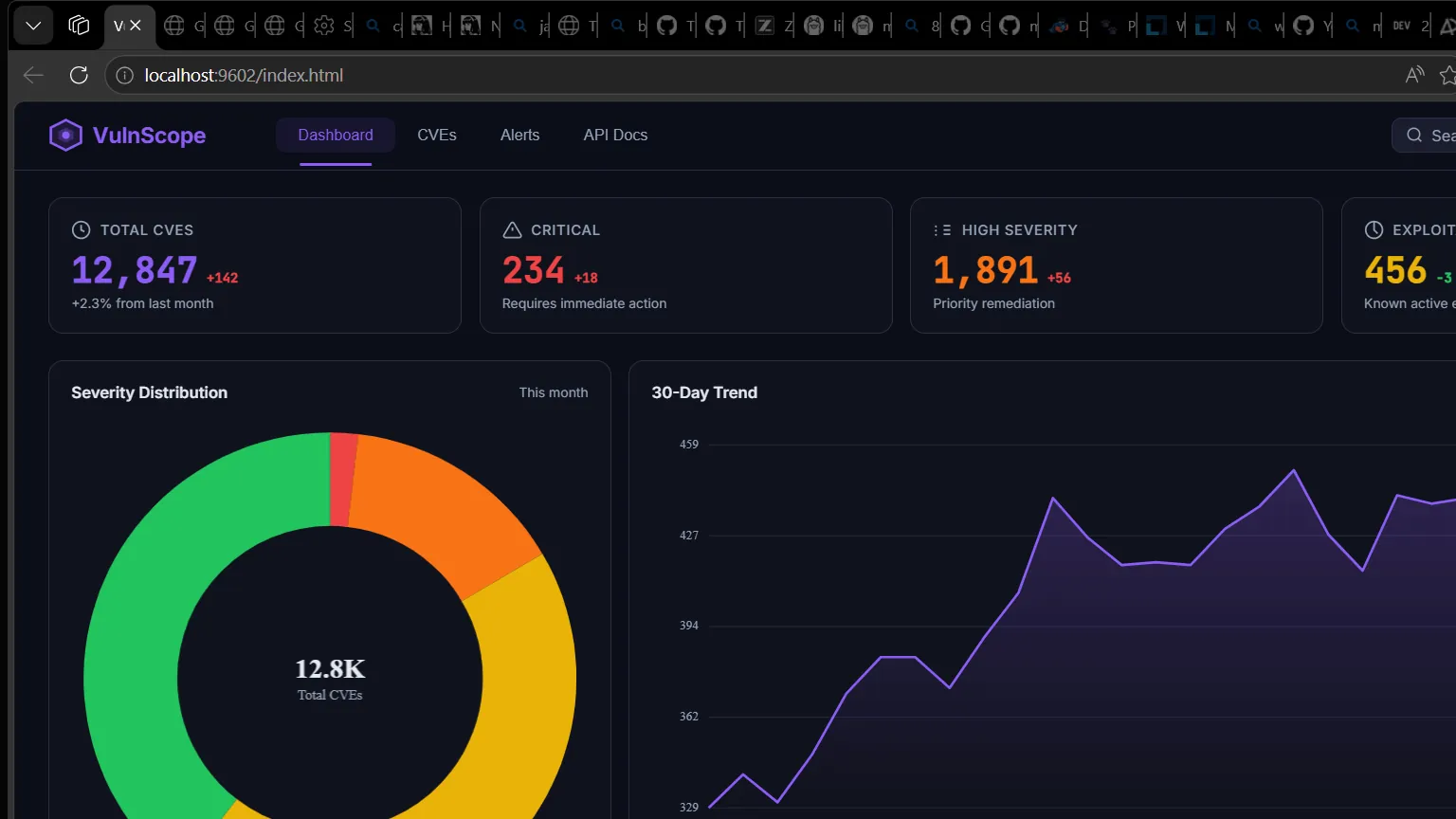The width and height of the screenshot is (1456, 819).
Task: Reload the page with the refresh icon
Action: coord(79,75)
